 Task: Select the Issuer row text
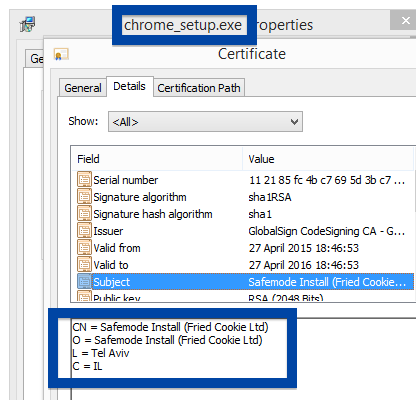click(x=108, y=231)
